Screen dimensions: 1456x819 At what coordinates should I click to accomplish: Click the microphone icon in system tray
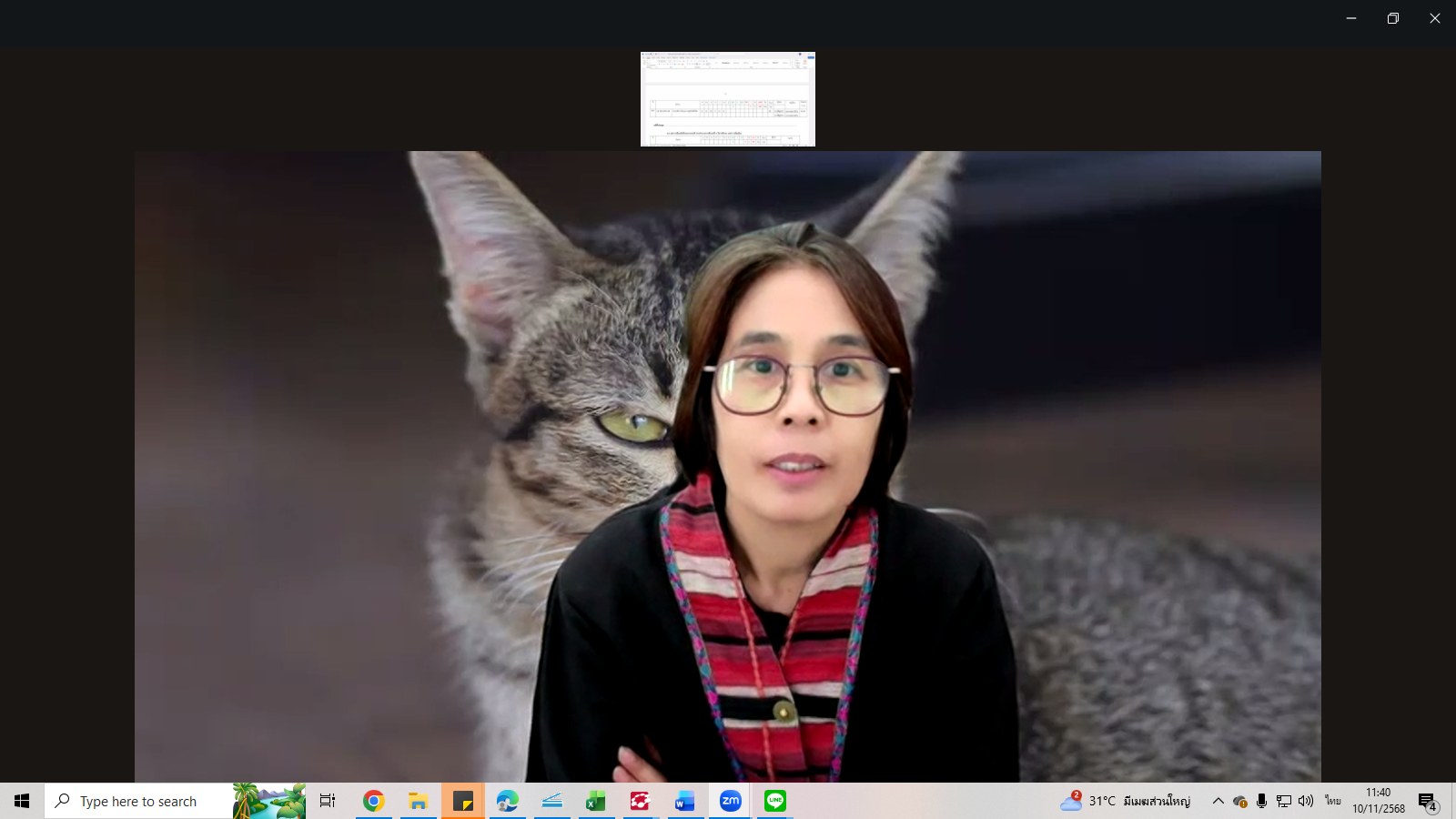point(1261,801)
